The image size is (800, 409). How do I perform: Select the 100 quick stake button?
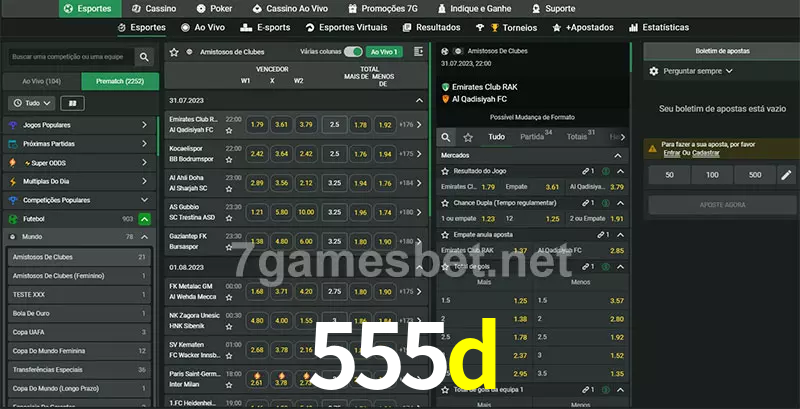tap(711, 175)
